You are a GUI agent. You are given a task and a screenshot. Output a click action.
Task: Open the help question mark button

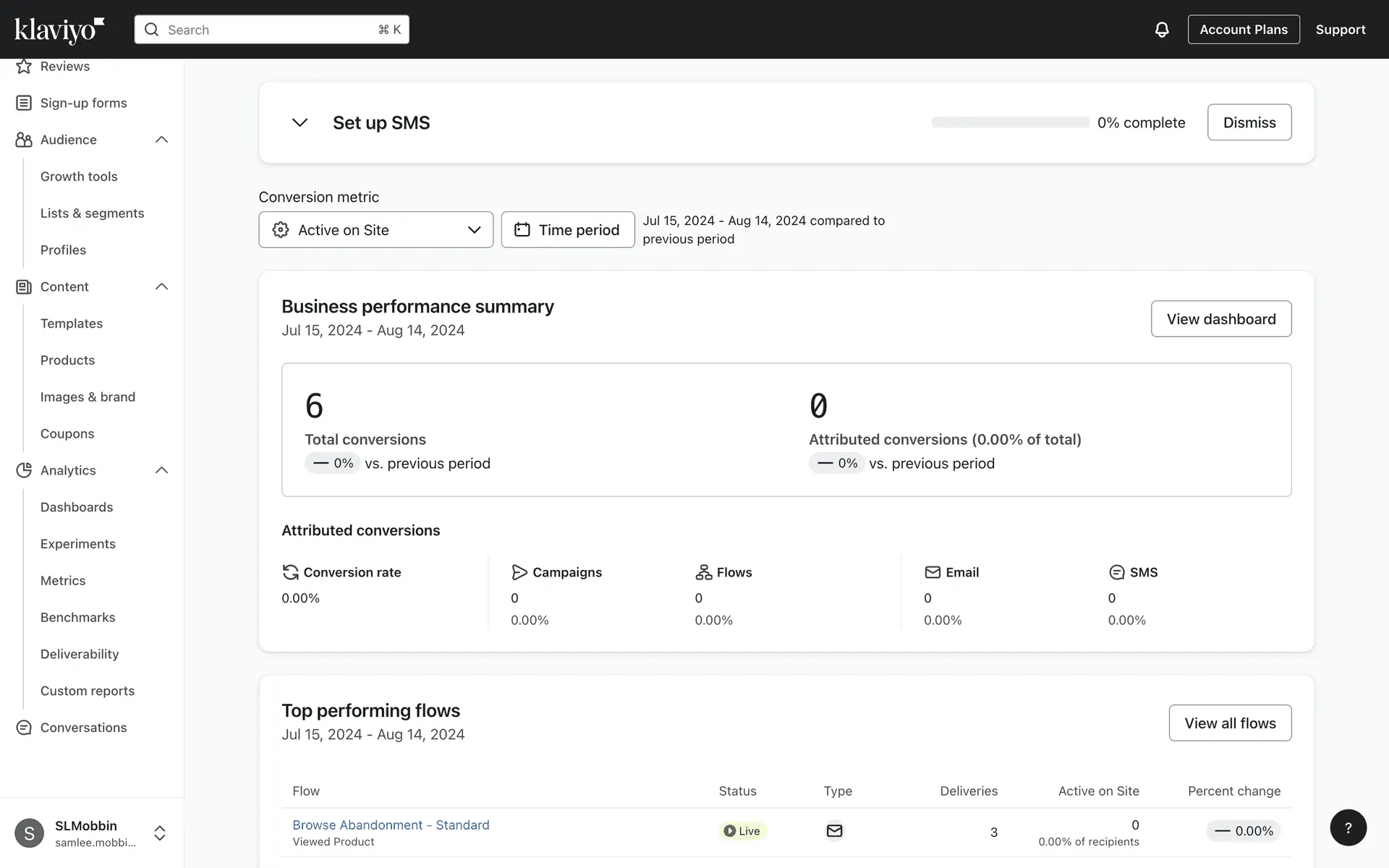click(1348, 827)
